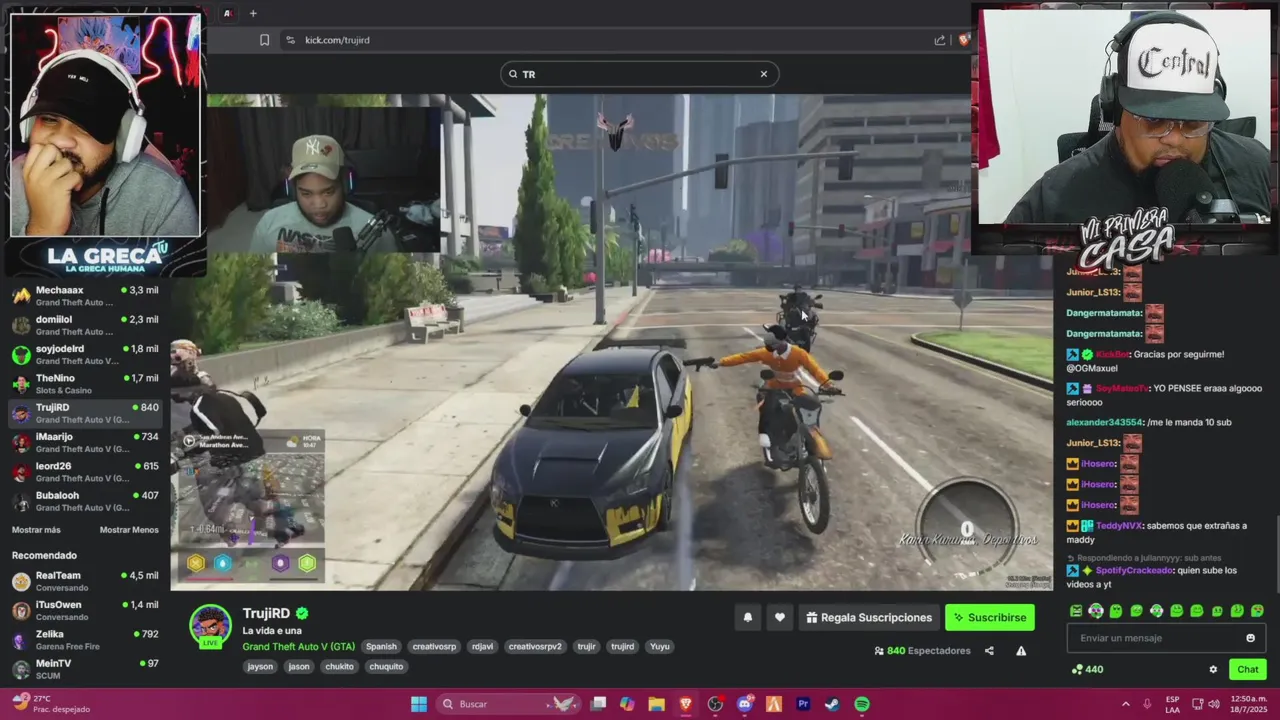This screenshot has height=720, width=1280.
Task: Click the taskbar Buscar search box
Action: [x=510, y=704]
